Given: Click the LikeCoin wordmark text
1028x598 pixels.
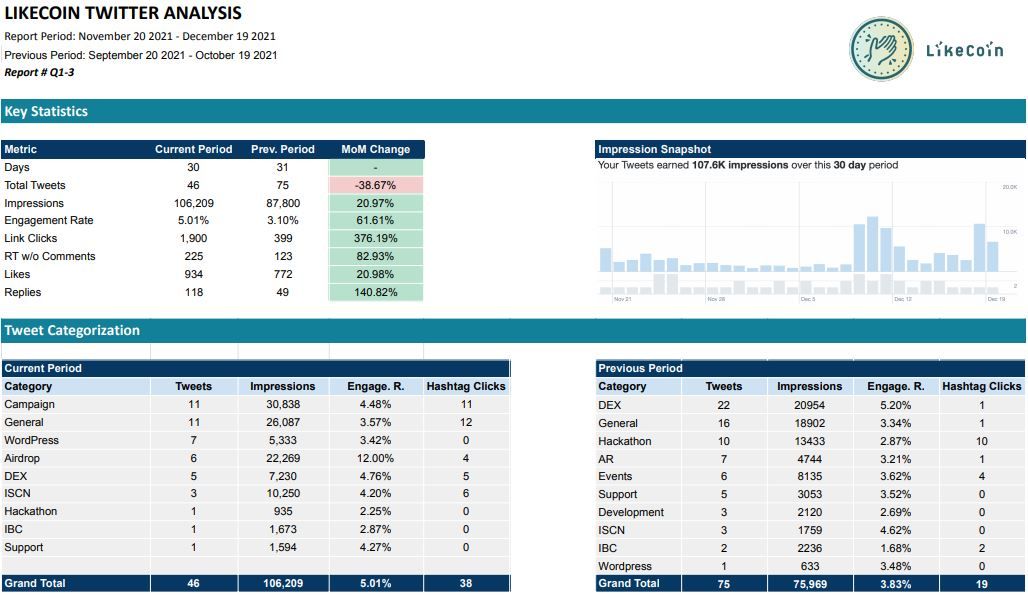Looking at the screenshot, I should pyautogui.click(x=964, y=50).
